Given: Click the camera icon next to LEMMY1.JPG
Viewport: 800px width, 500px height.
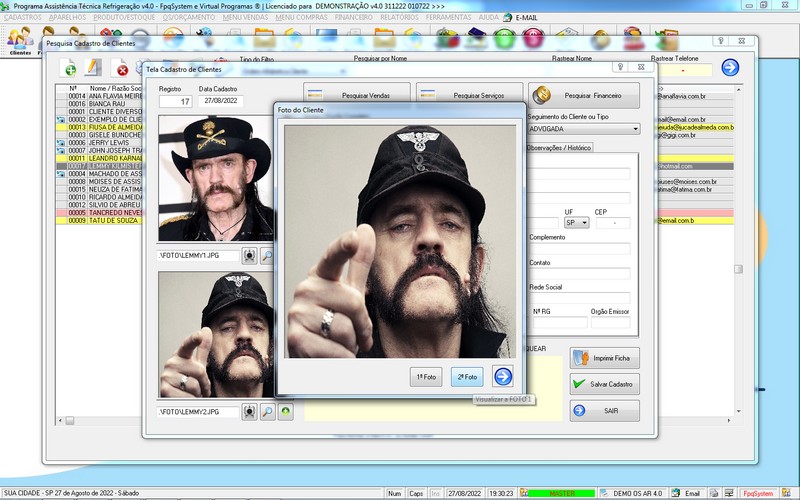Looking at the screenshot, I should click(249, 256).
